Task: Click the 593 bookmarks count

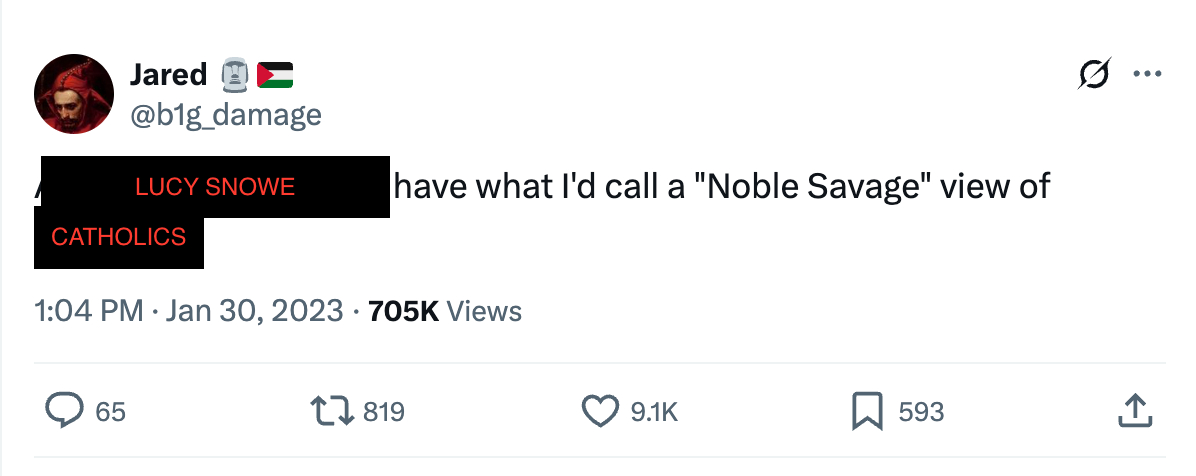Action: tap(921, 411)
